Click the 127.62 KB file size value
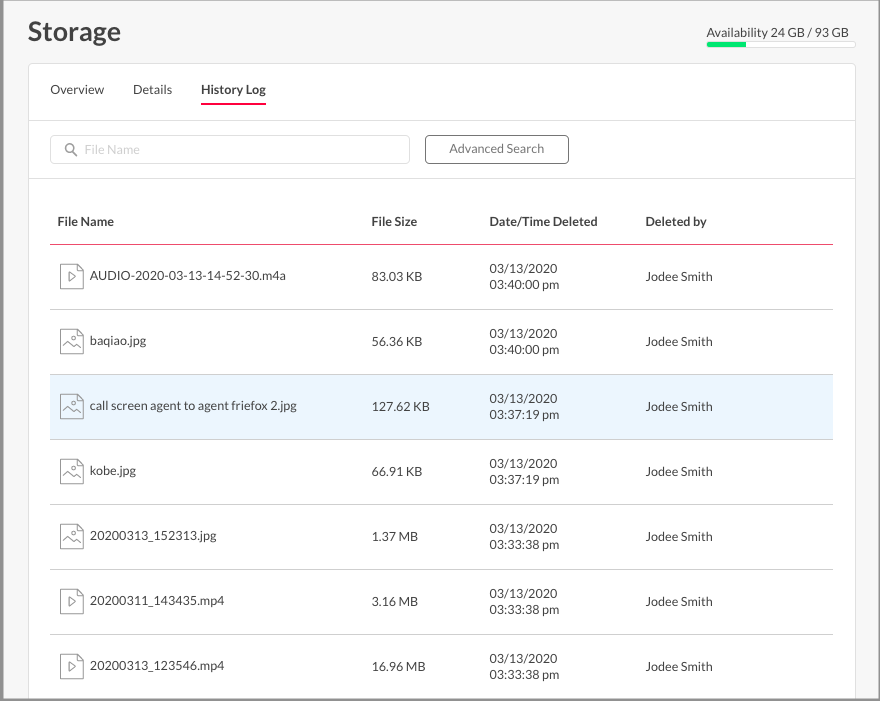Viewport: 880px width, 701px height. [401, 407]
